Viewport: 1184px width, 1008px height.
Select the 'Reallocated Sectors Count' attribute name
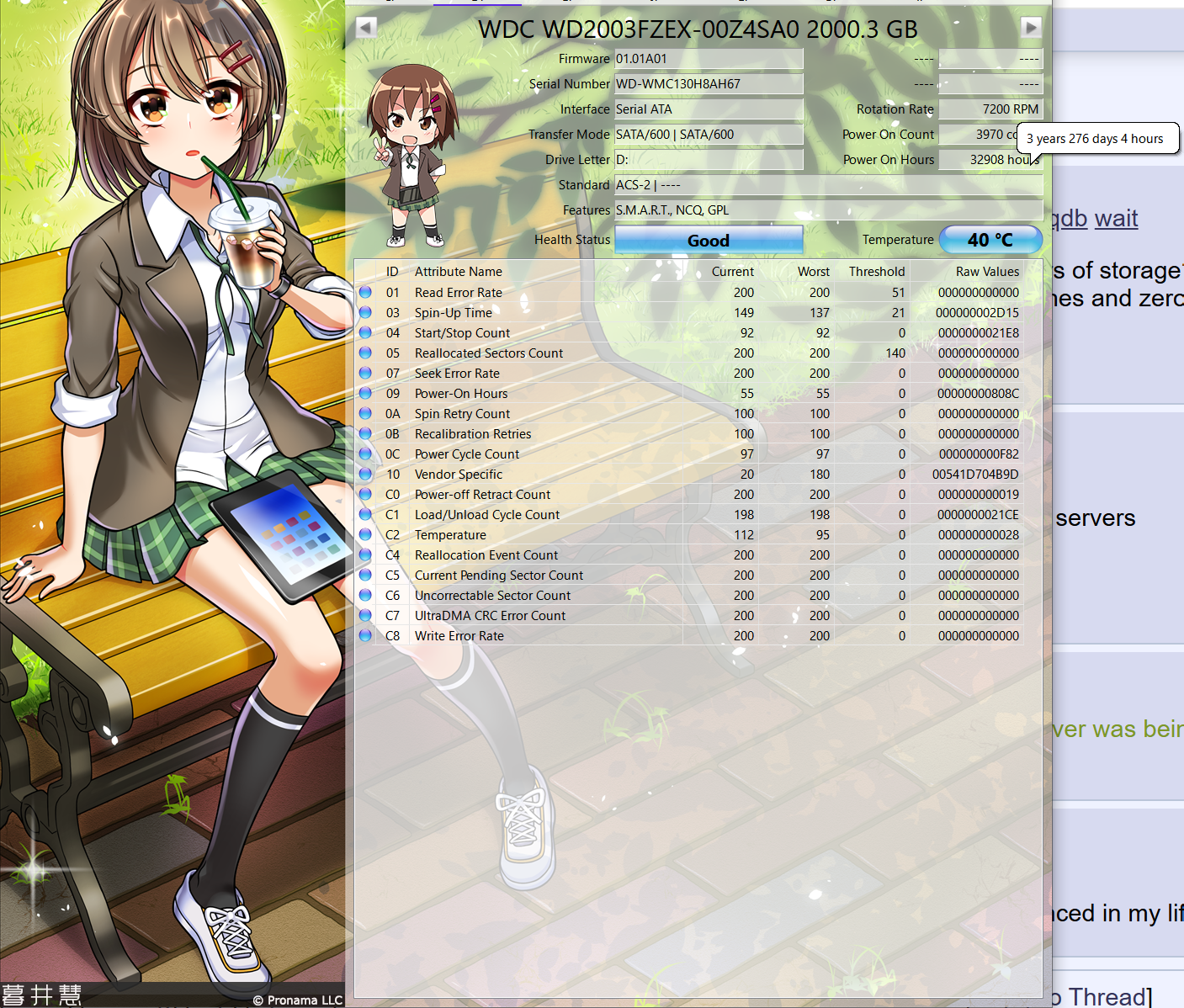point(489,353)
